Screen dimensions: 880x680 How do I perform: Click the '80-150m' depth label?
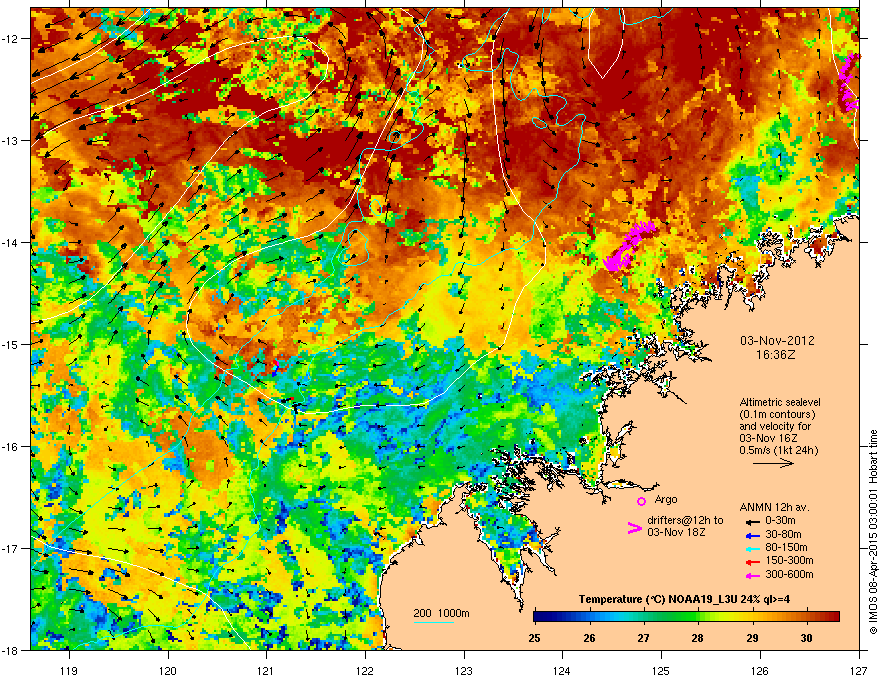[x=786, y=547]
